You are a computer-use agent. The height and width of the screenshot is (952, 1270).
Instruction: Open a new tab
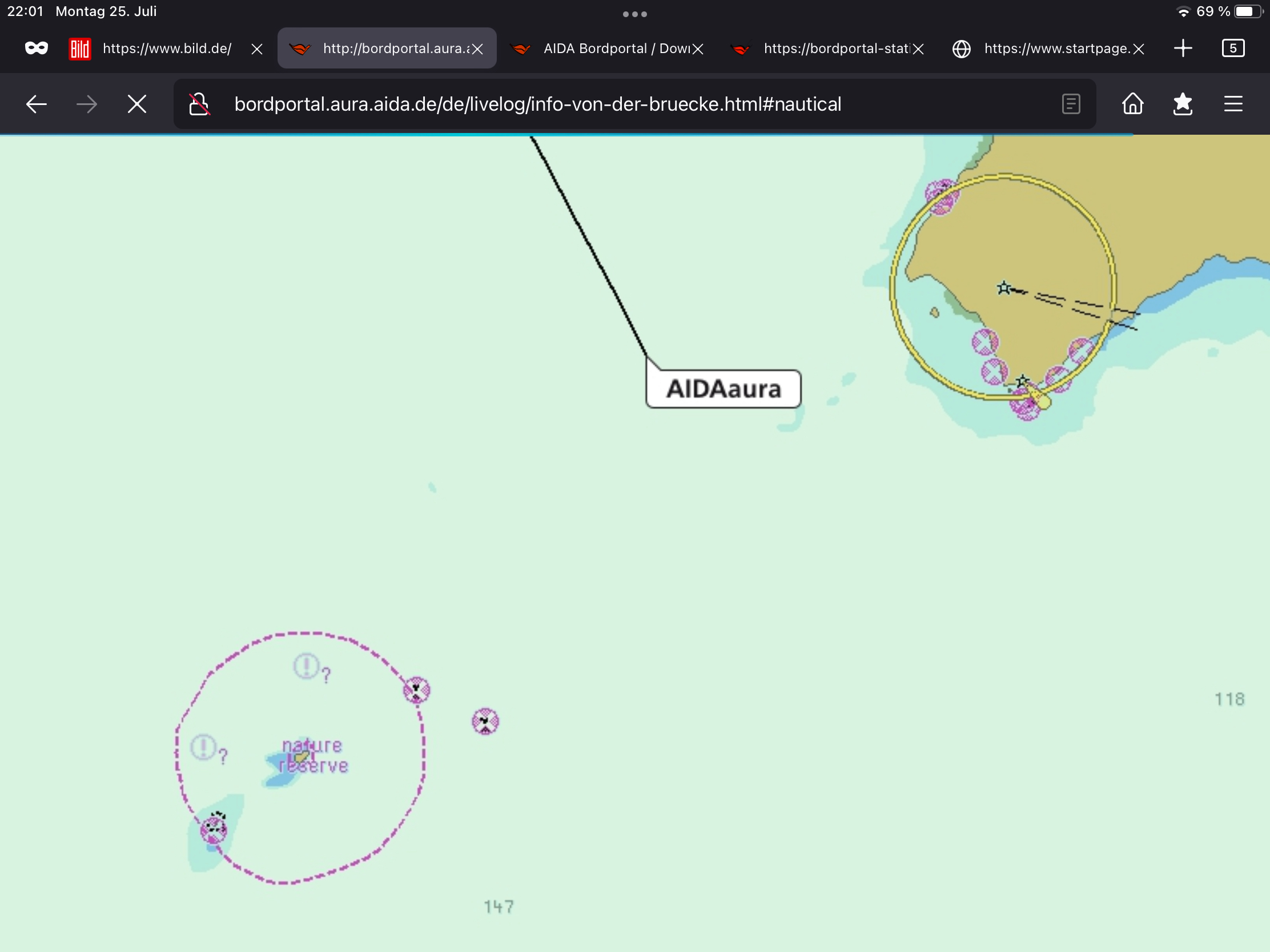pyautogui.click(x=1183, y=48)
